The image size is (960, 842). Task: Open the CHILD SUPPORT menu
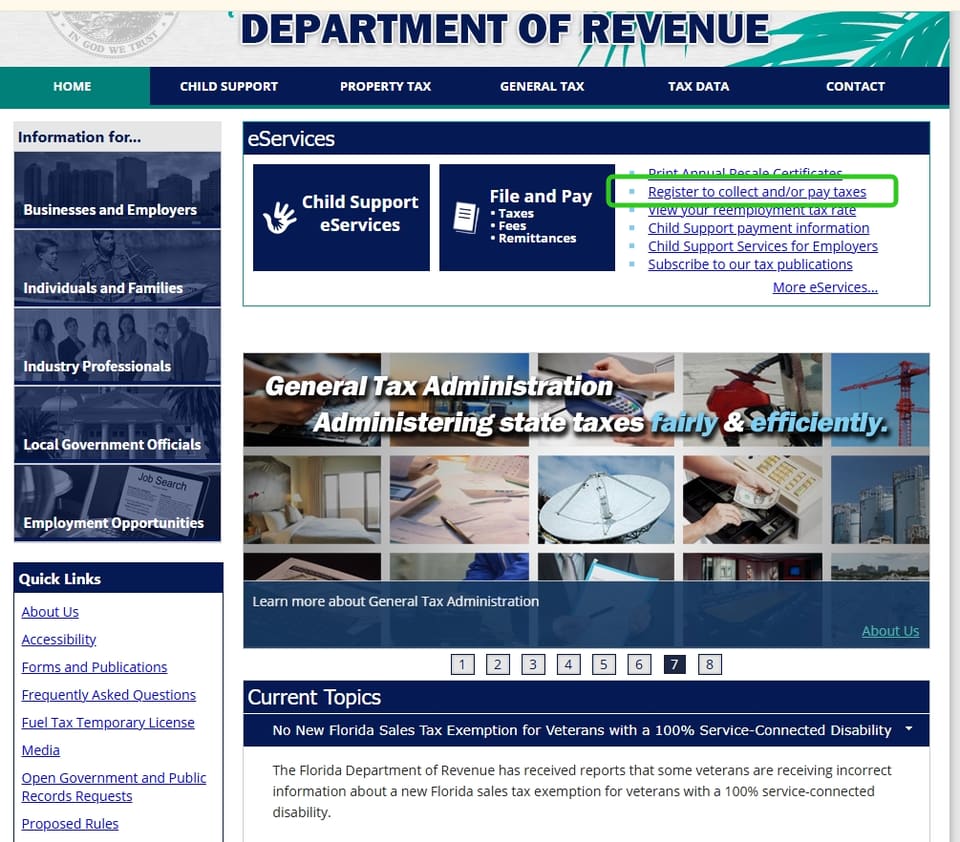click(x=228, y=86)
